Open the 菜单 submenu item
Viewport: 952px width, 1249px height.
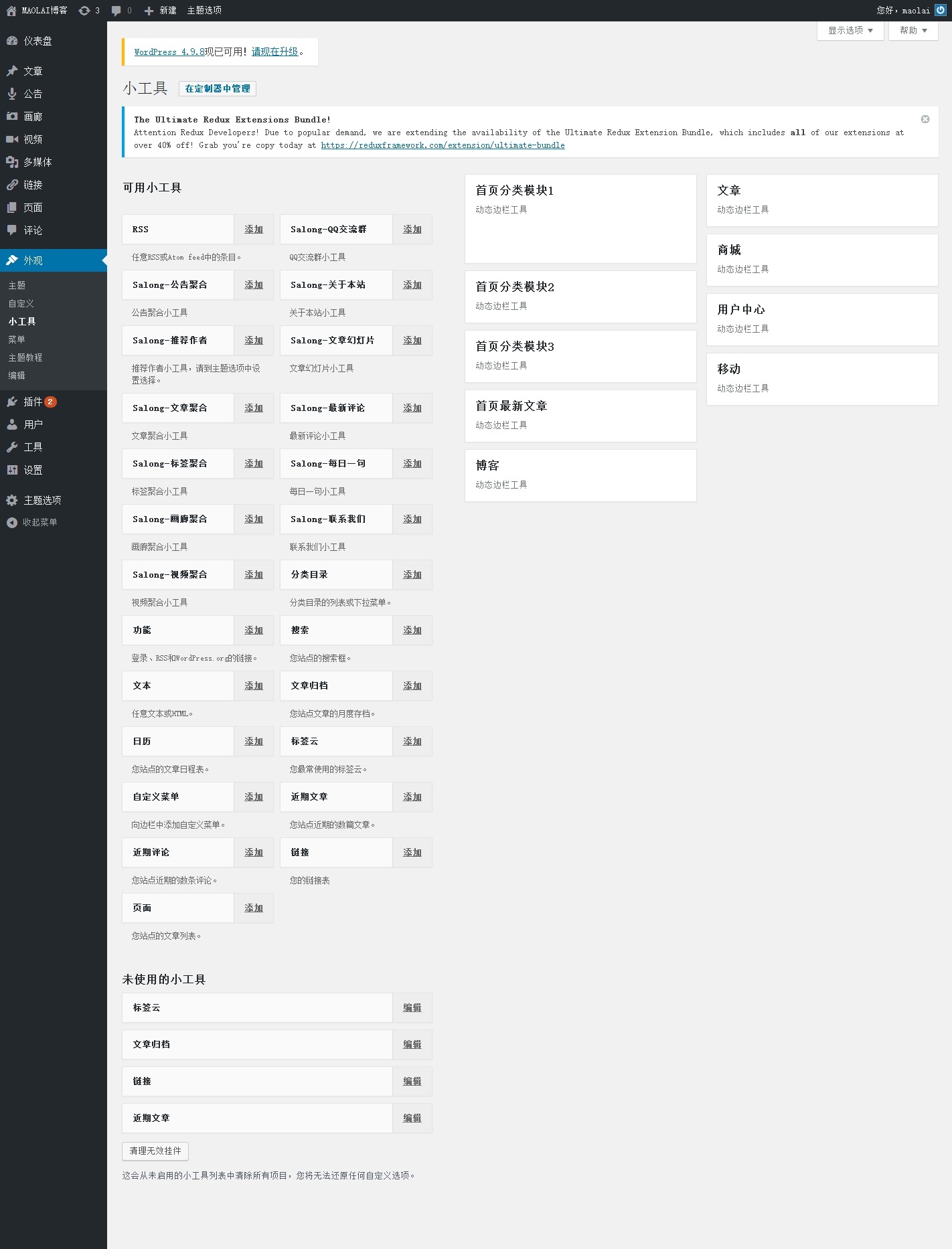[17, 339]
